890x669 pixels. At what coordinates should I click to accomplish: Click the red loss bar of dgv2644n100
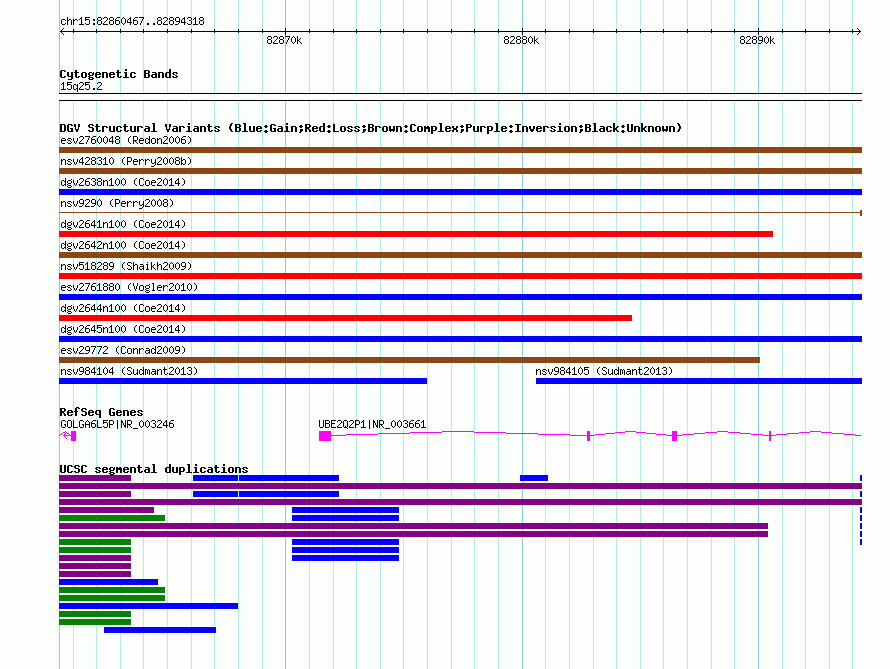click(x=346, y=318)
